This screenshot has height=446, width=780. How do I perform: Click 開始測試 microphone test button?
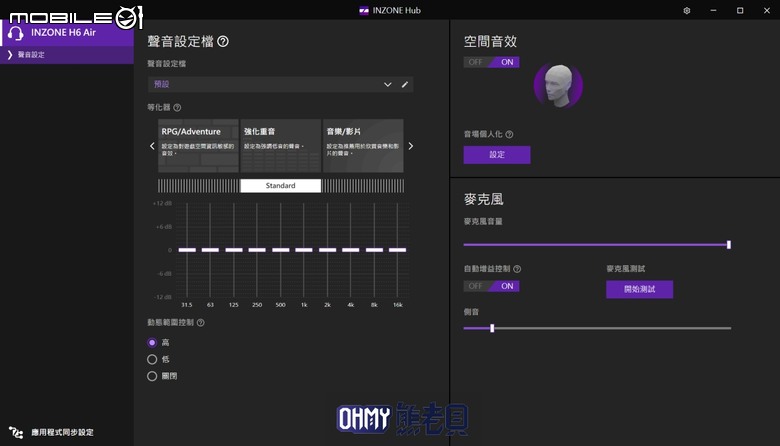[x=639, y=289]
